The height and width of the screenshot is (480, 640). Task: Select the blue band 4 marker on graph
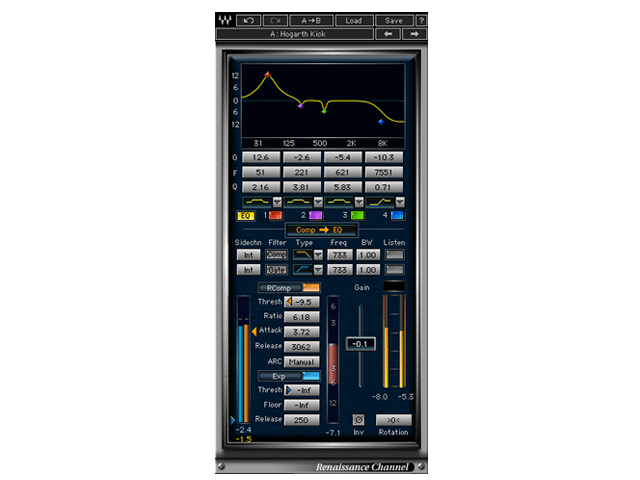click(381, 122)
